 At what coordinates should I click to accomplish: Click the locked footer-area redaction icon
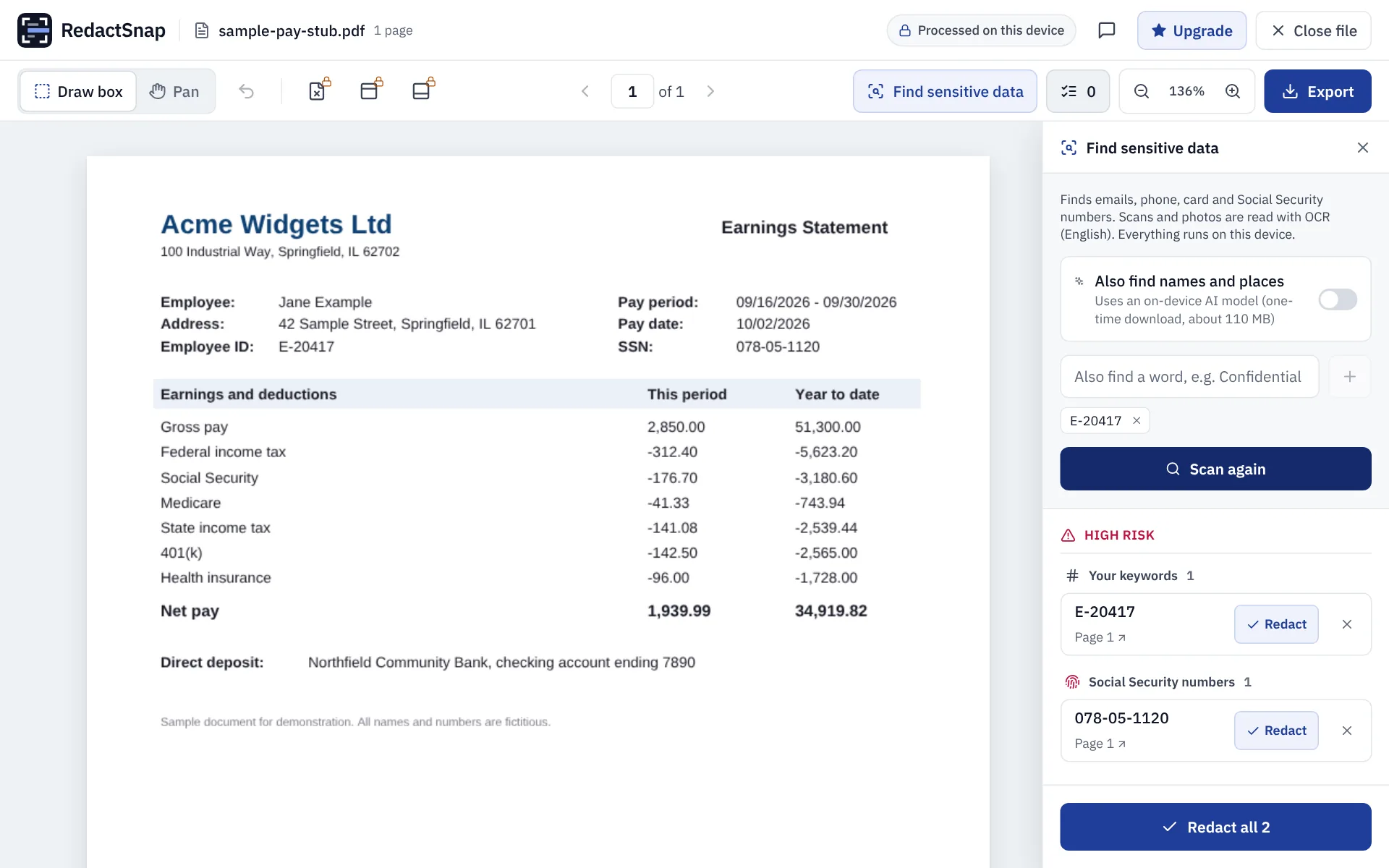[423, 90]
